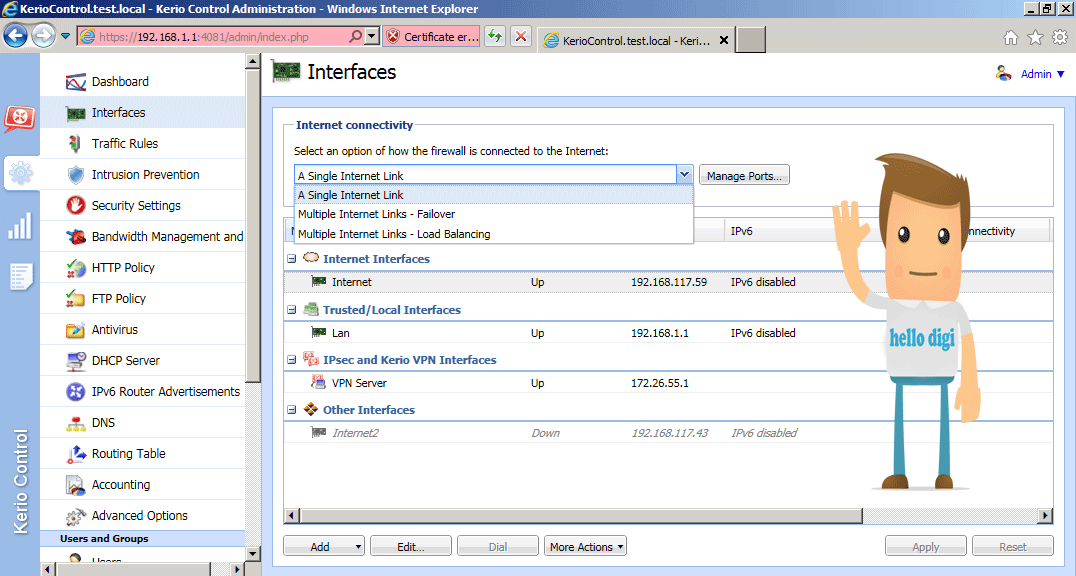Collapse the Internet Interfaces group

click(x=292, y=259)
